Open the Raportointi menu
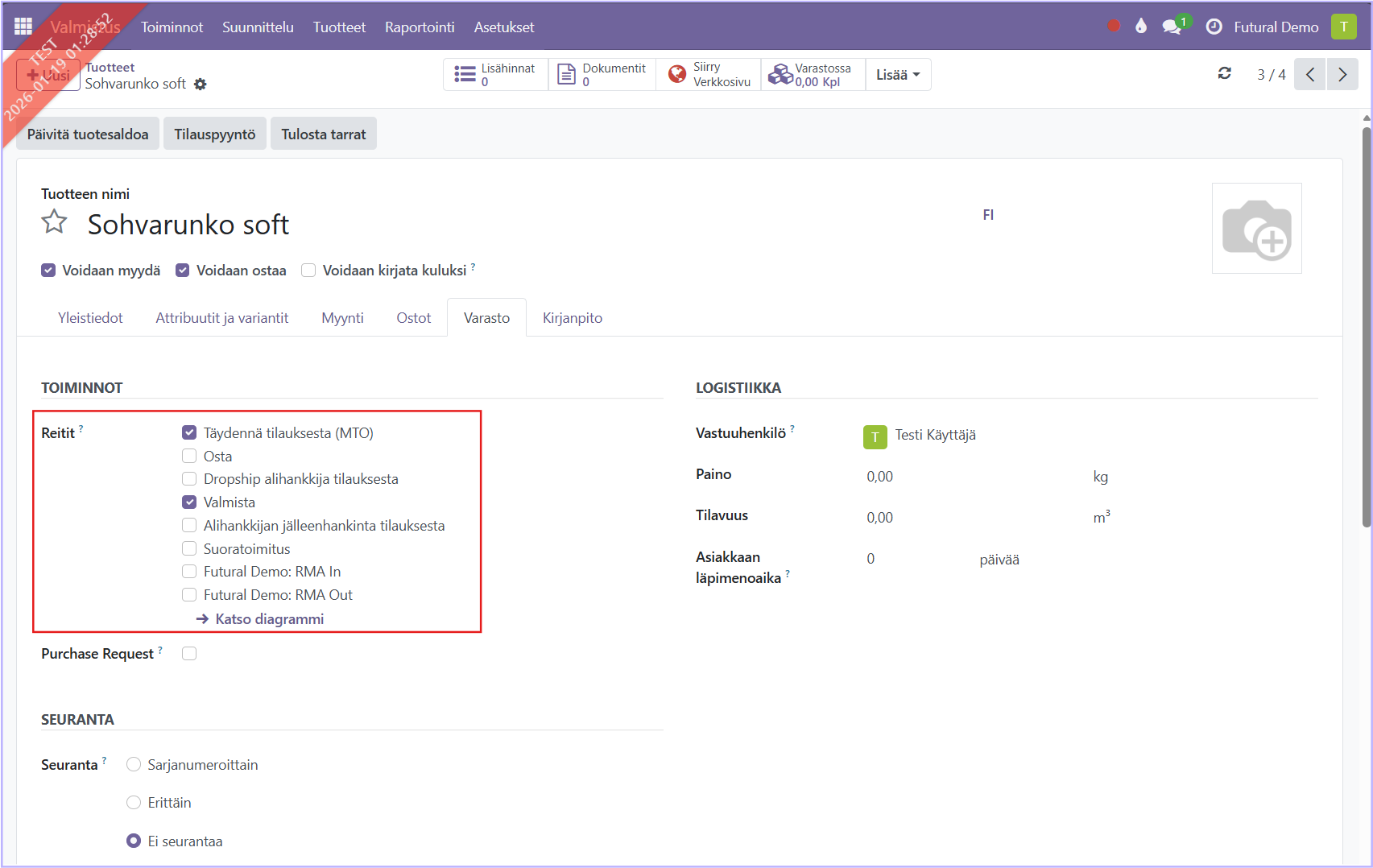Viewport: 1373px width, 868px height. pyautogui.click(x=420, y=27)
